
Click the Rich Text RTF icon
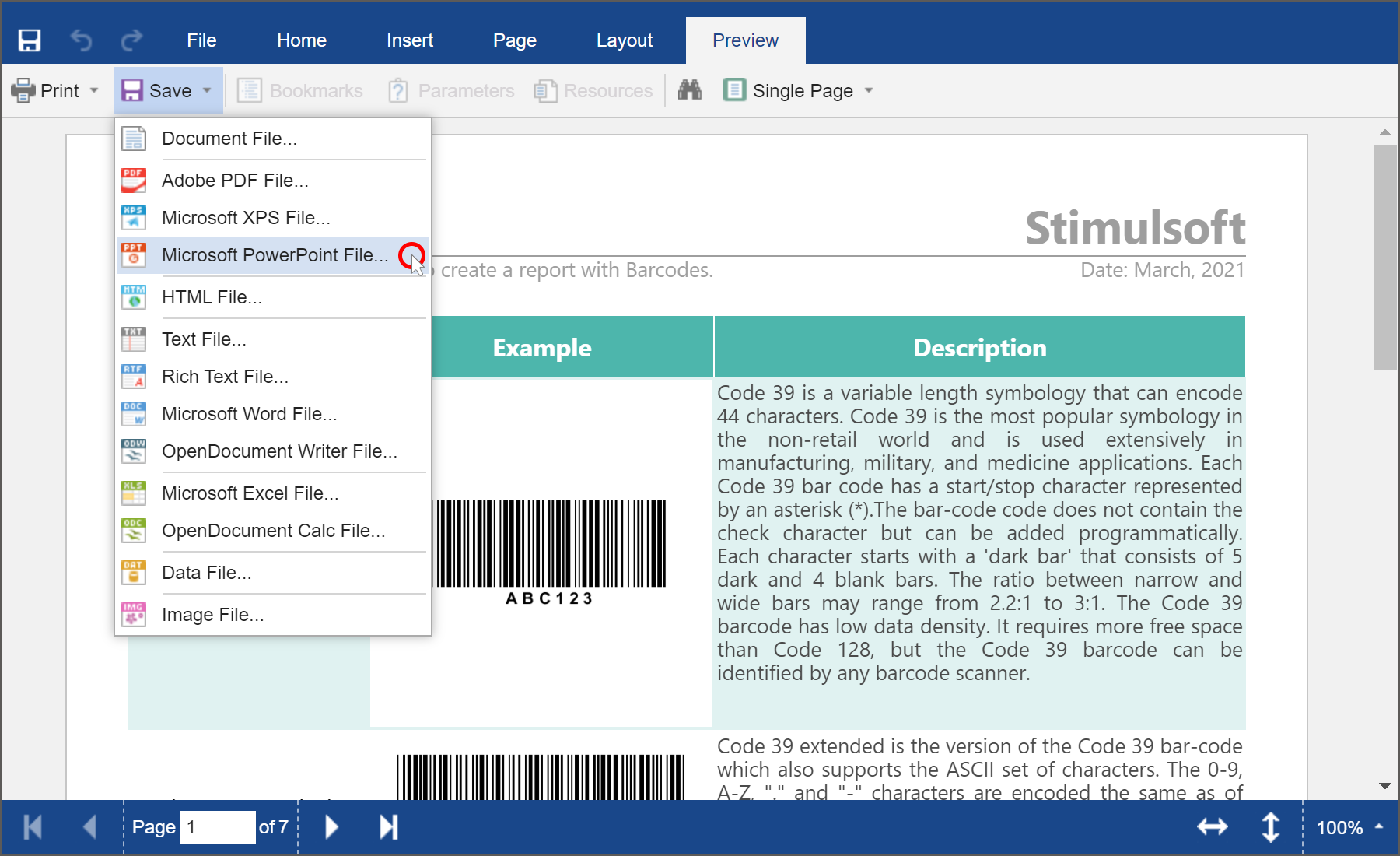click(134, 377)
